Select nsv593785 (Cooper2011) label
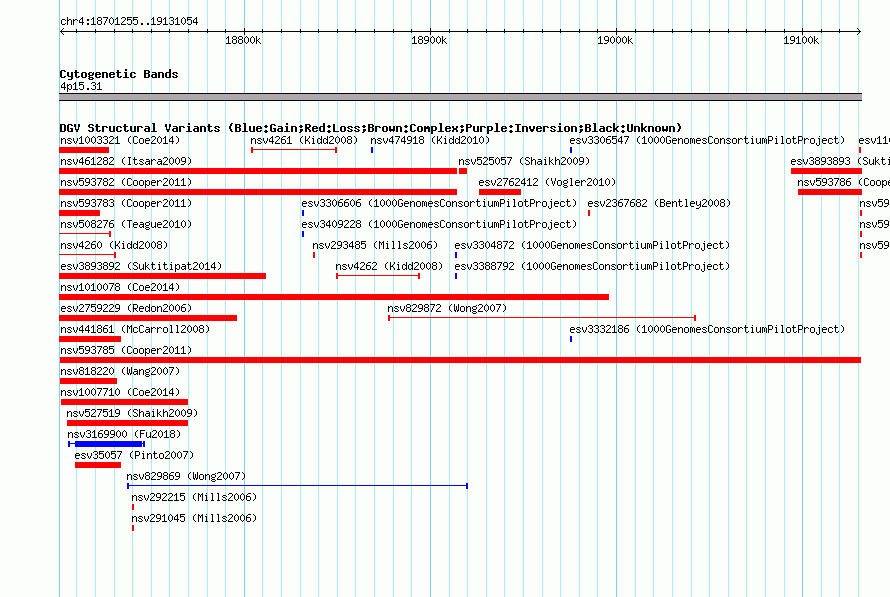Viewport: 890px width, 597px height. click(x=126, y=350)
